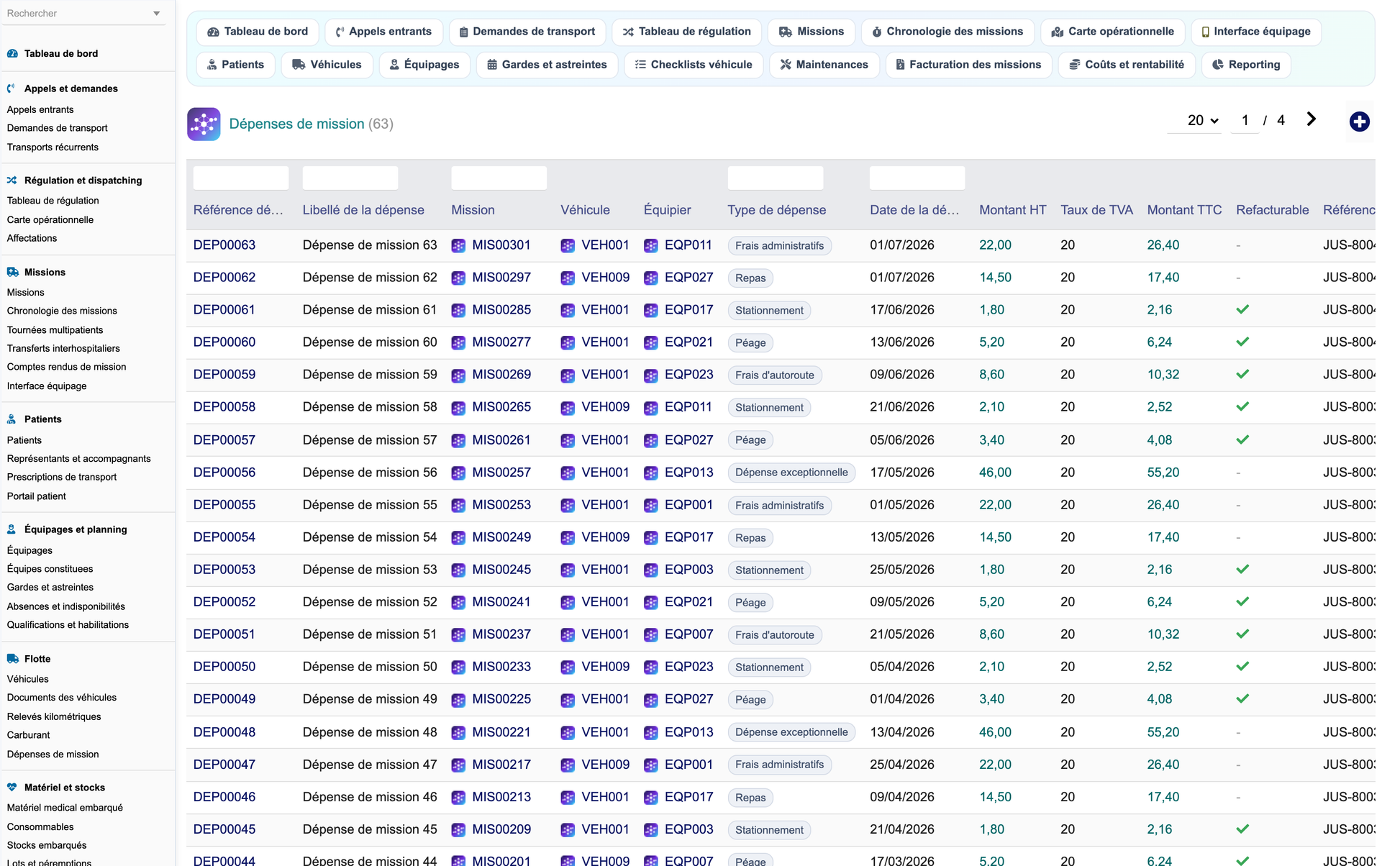The width and height of the screenshot is (1400, 866).
Task: Click Patients section icon in sidebar
Action: (12, 419)
